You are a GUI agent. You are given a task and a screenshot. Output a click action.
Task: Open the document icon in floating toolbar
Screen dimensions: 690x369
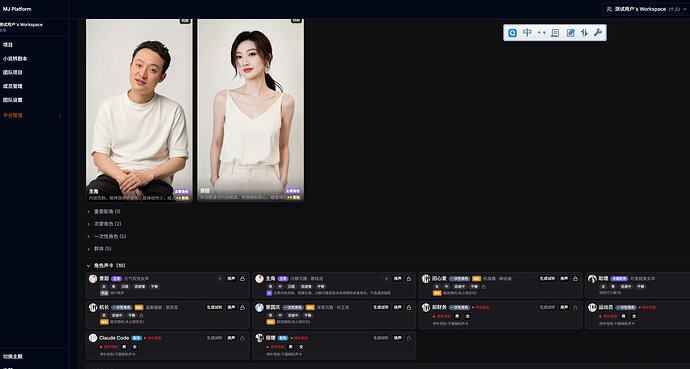point(555,33)
